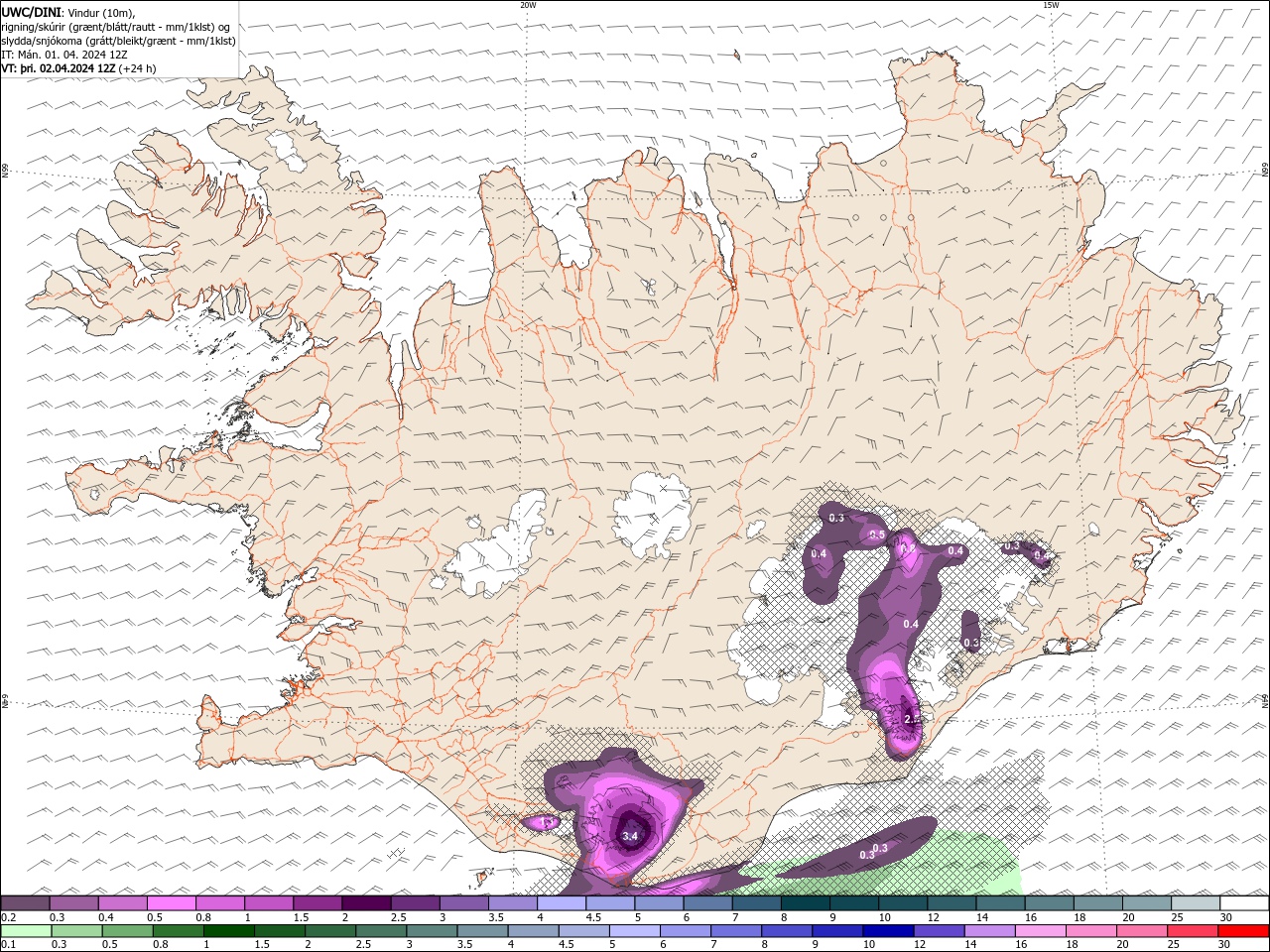Viewport: 1270px width, 952px height.
Task: Click the '25' label in top legend row
Action: tap(1177, 917)
